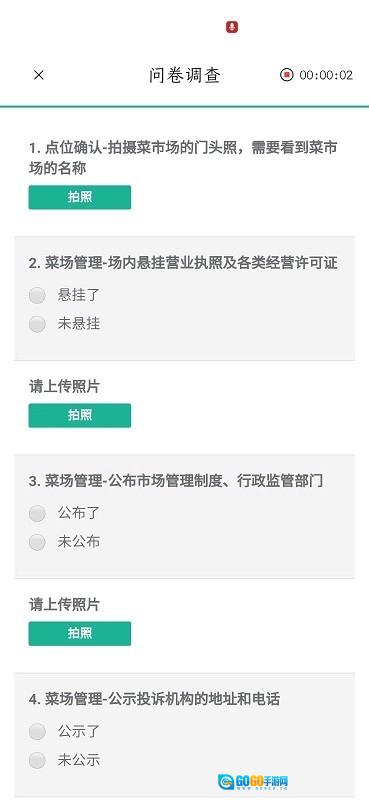The width and height of the screenshot is (369, 800).
Task: Click question 1 text about 门头照
Action: coord(183,158)
